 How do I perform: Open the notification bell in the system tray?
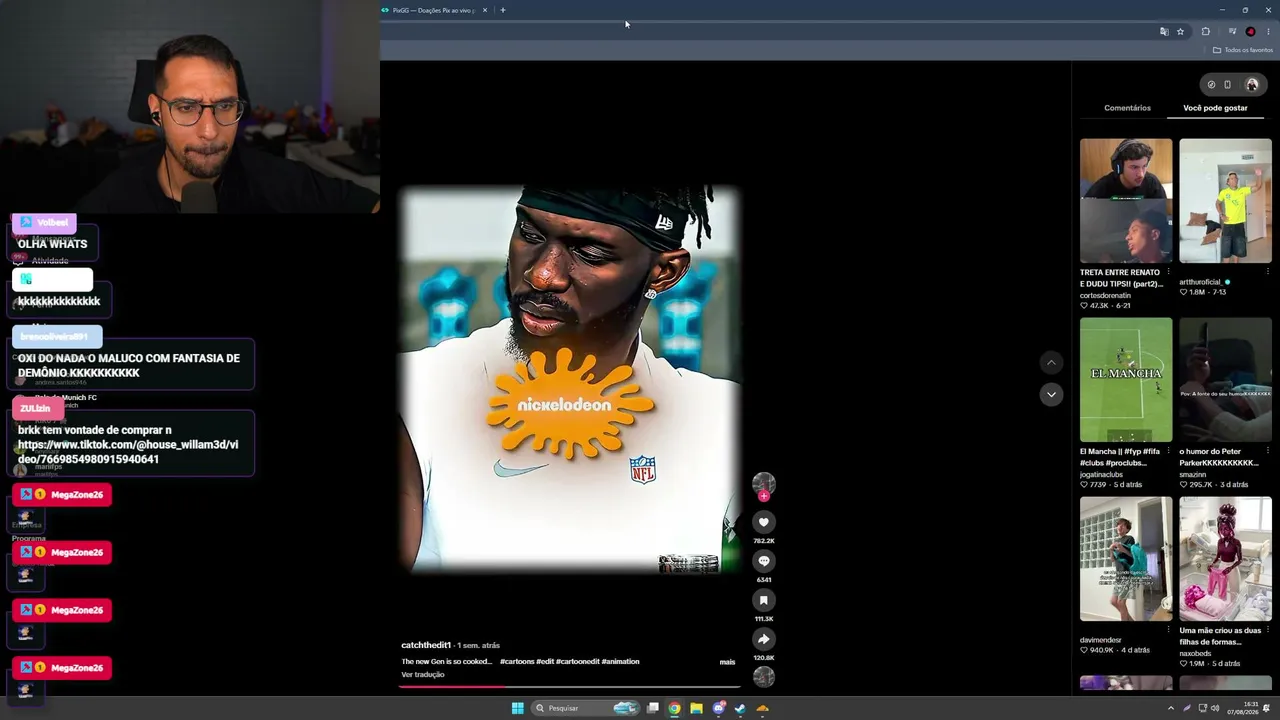pyautogui.click(x=1268, y=708)
